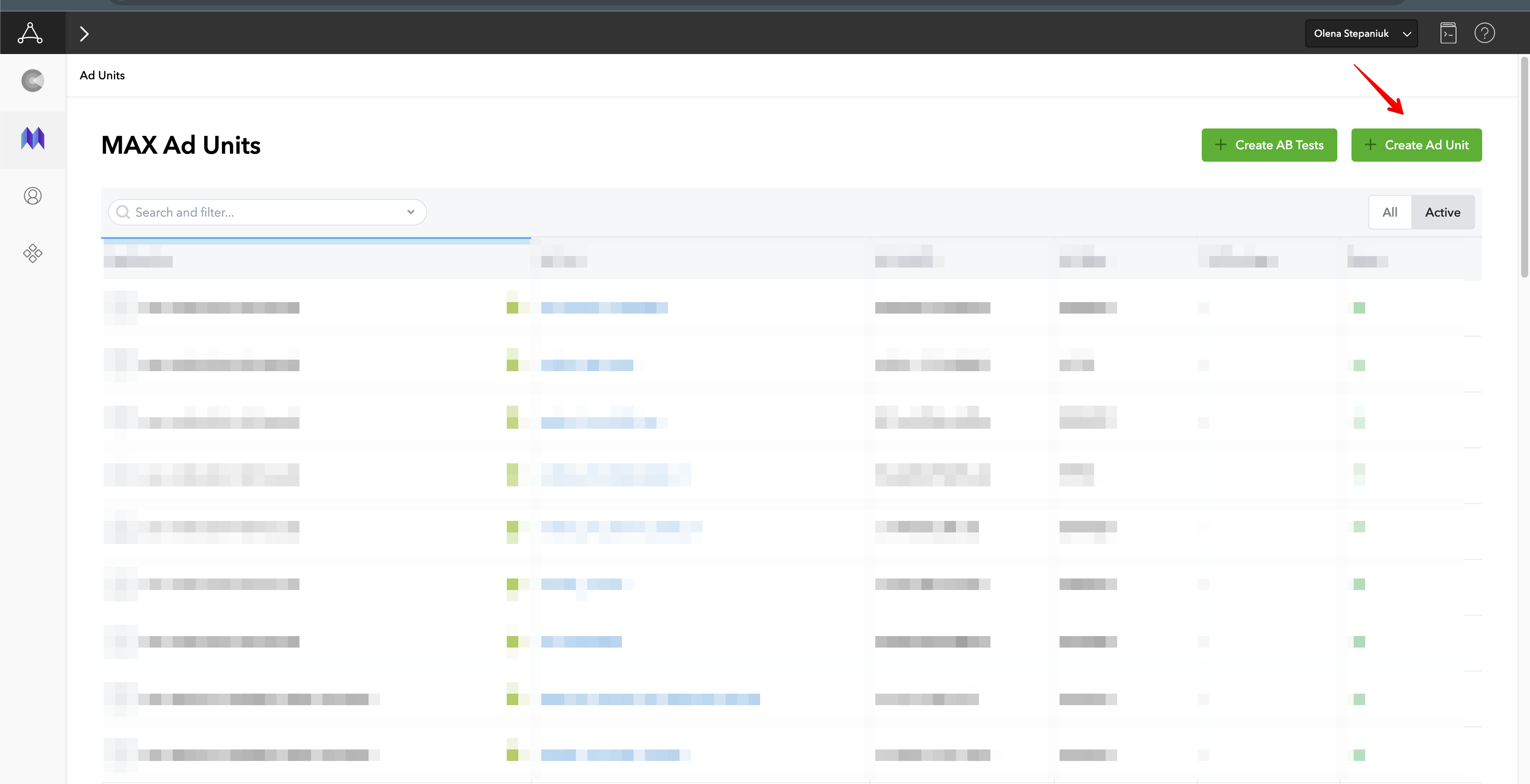Click the Ad Units breadcrumb label
The image size is (1530, 784).
point(102,75)
